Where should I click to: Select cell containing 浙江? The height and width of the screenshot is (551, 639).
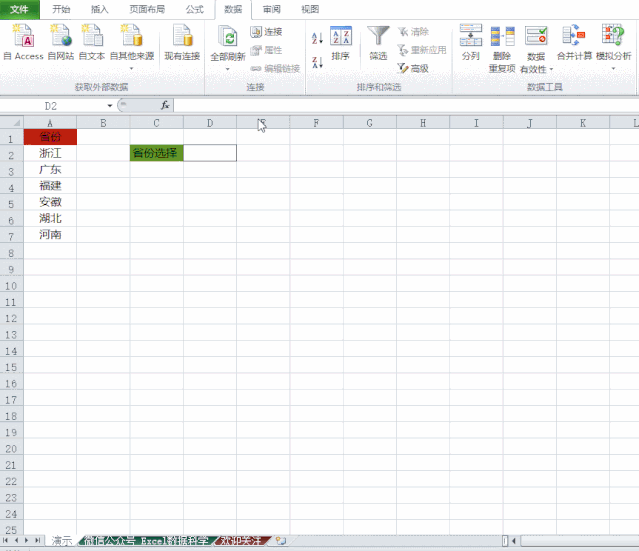coord(50,153)
